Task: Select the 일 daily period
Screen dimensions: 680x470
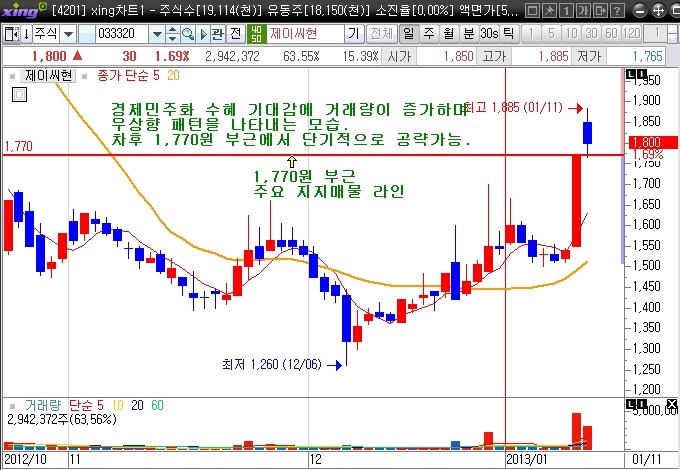Action: 409,34
